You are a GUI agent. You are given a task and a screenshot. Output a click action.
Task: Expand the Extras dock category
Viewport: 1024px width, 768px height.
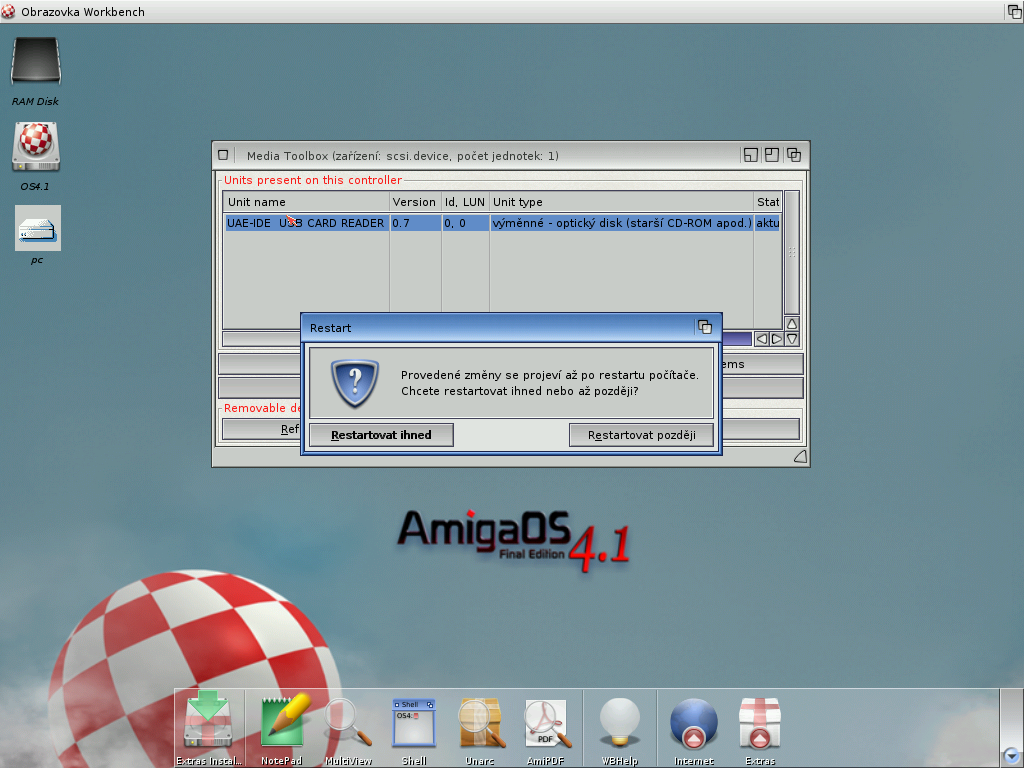pyautogui.click(x=760, y=722)
